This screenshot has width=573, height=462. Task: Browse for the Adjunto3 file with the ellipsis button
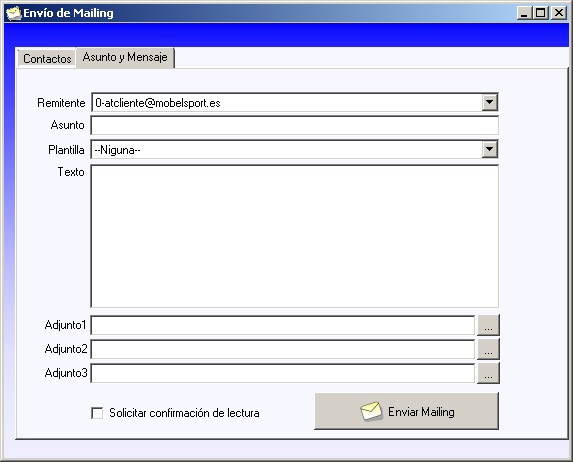[488, 373]
